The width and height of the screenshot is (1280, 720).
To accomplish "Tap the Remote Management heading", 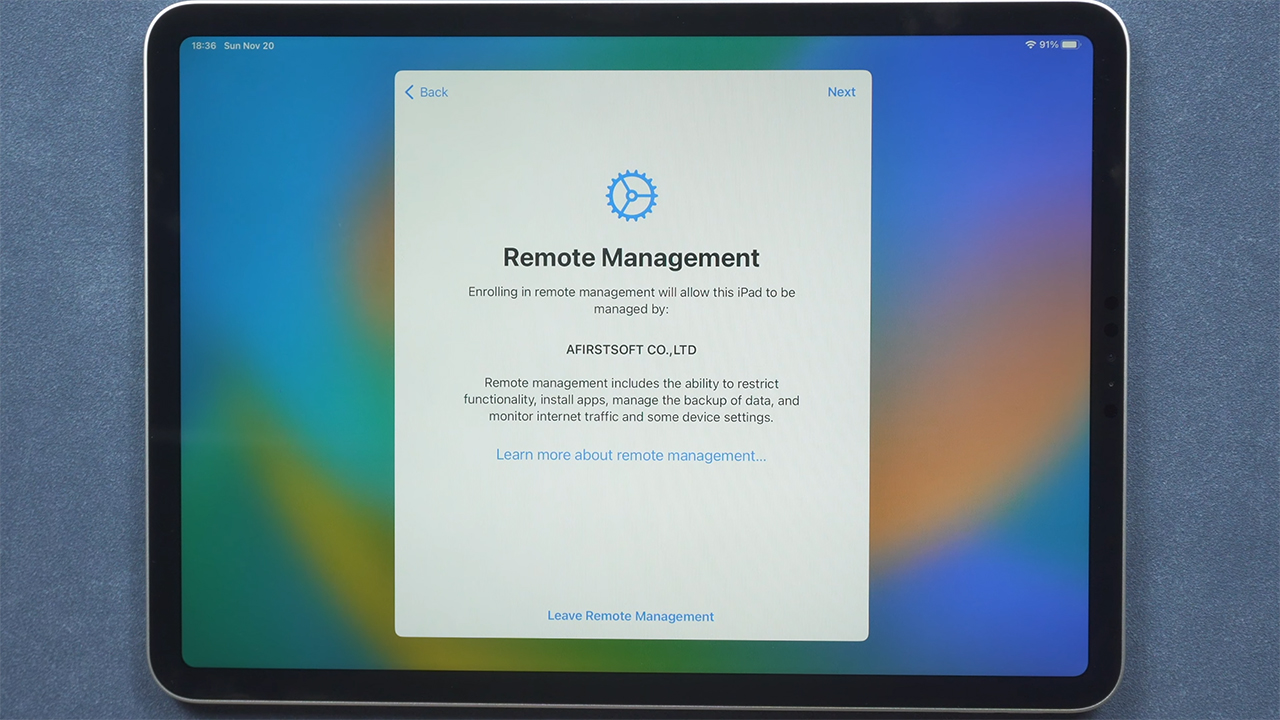I will click(x=631, y=258).
